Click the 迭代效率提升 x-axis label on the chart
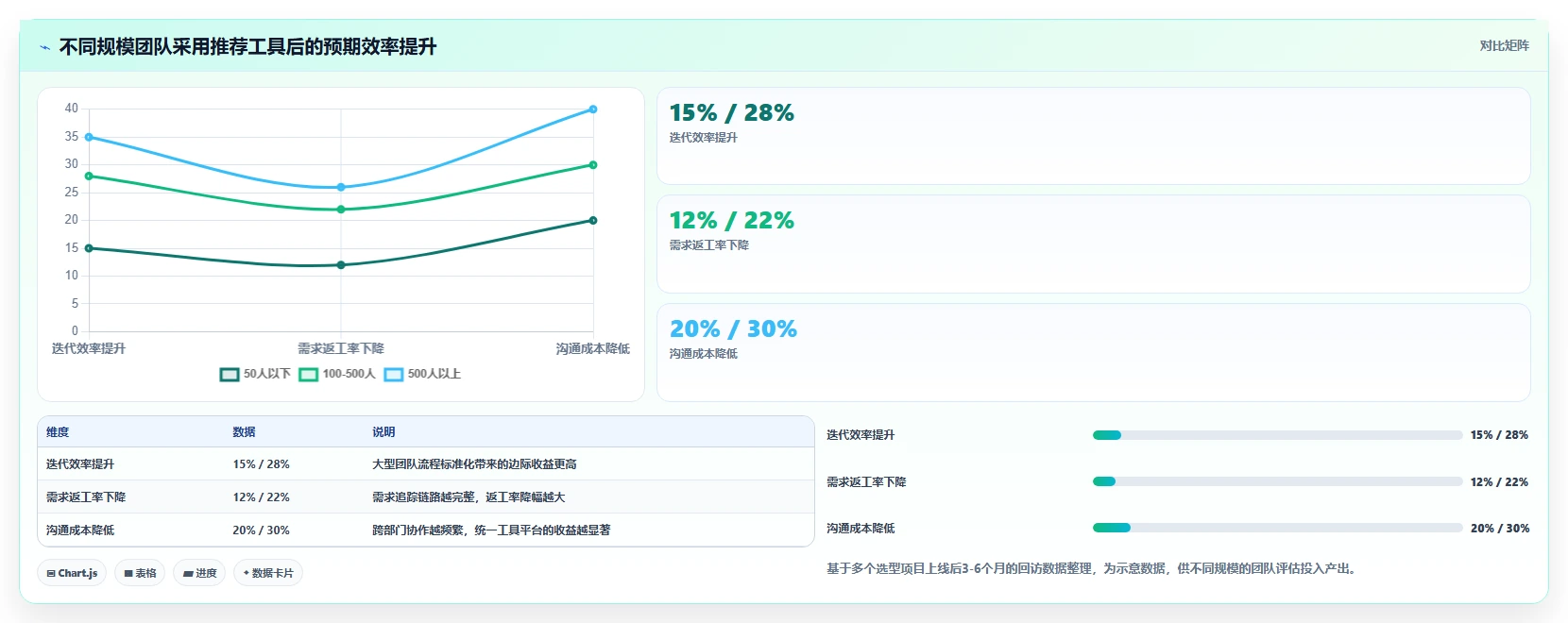Viewport: 1568px width, 623px height. point(89,349)
